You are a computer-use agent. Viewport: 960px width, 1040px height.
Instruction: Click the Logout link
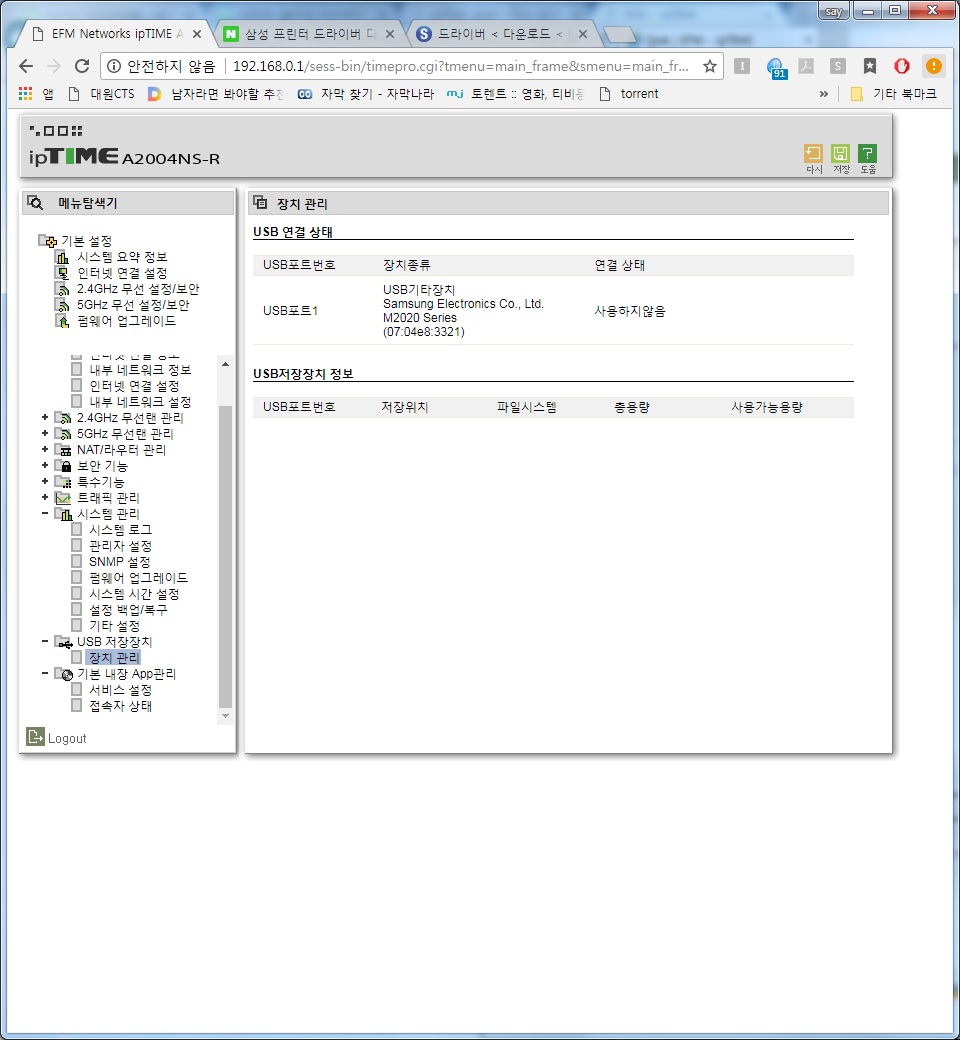[67, 738]
